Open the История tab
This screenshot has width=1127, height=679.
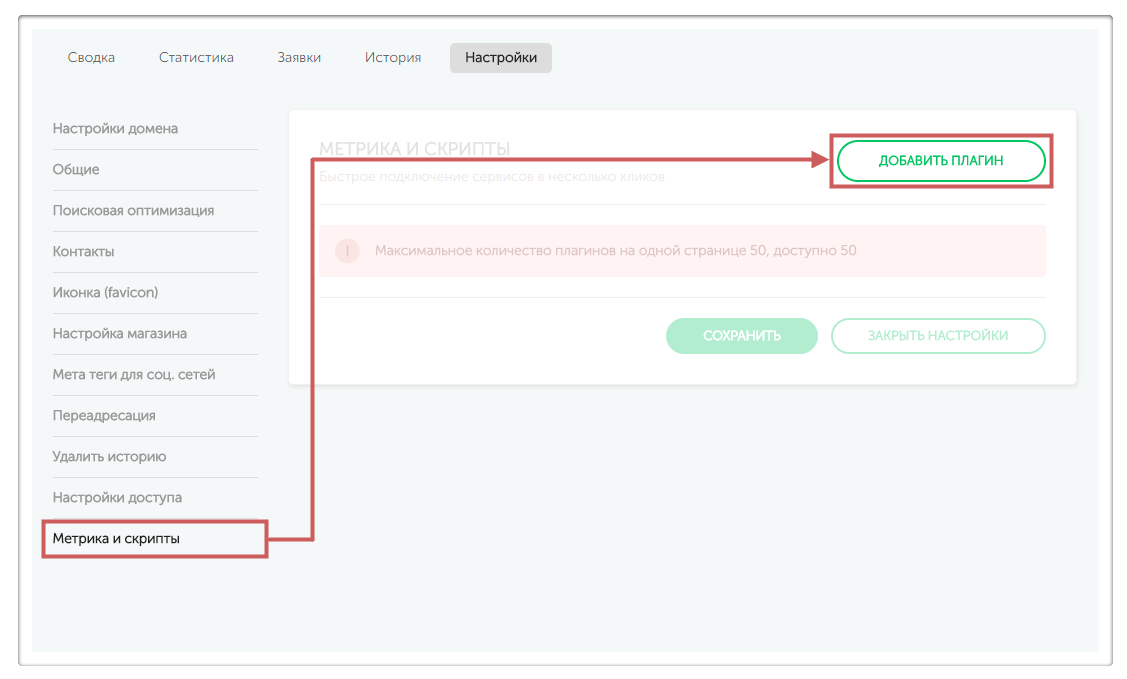[392, 58]
